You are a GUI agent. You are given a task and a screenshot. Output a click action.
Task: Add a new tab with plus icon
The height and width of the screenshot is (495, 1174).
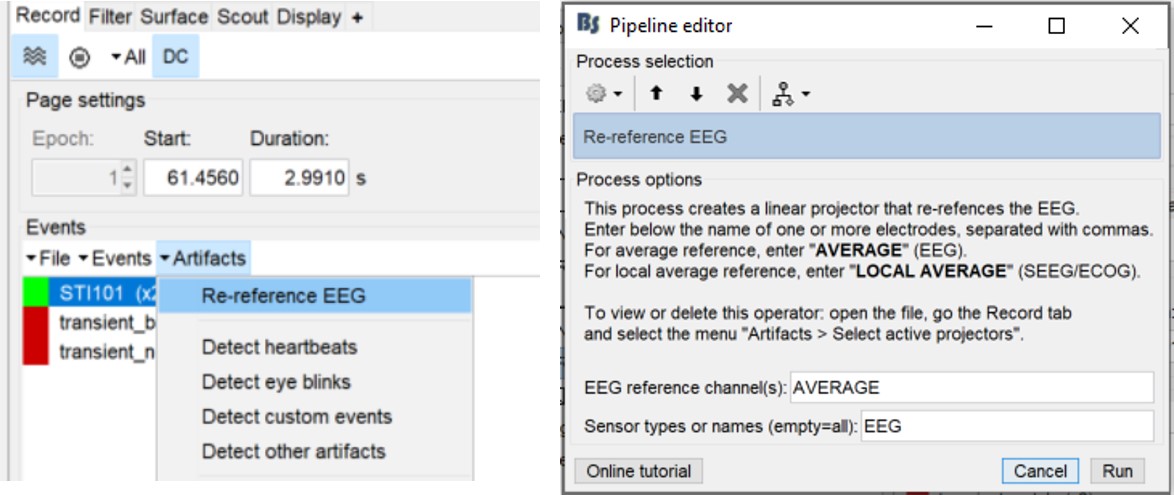click(x=357, y=17)
